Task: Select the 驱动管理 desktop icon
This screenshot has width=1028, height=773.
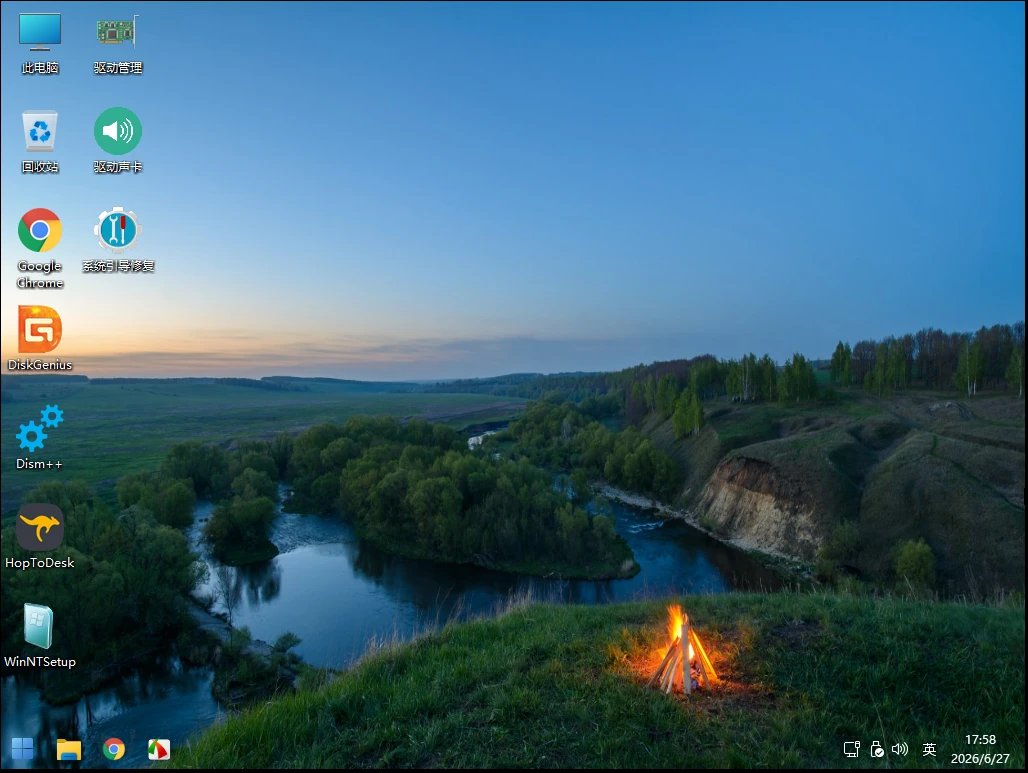Action: (118, 43)
